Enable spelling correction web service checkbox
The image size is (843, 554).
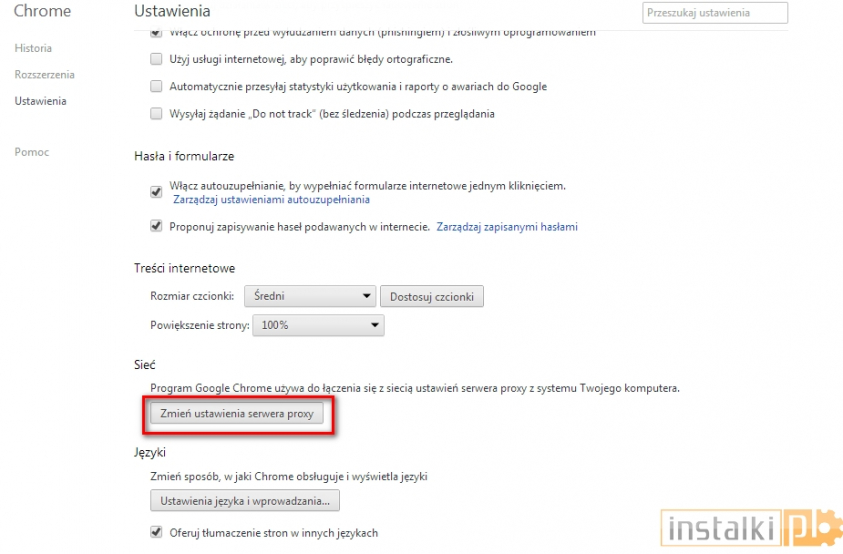click(156, 60)
